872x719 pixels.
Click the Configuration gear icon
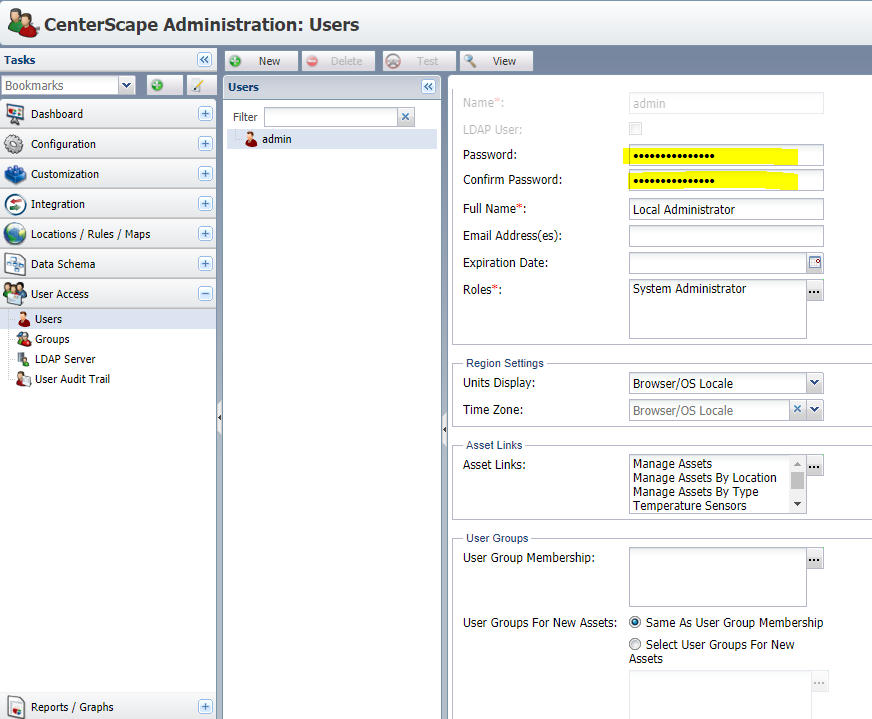pyautogui.click(x=14, y=144)
